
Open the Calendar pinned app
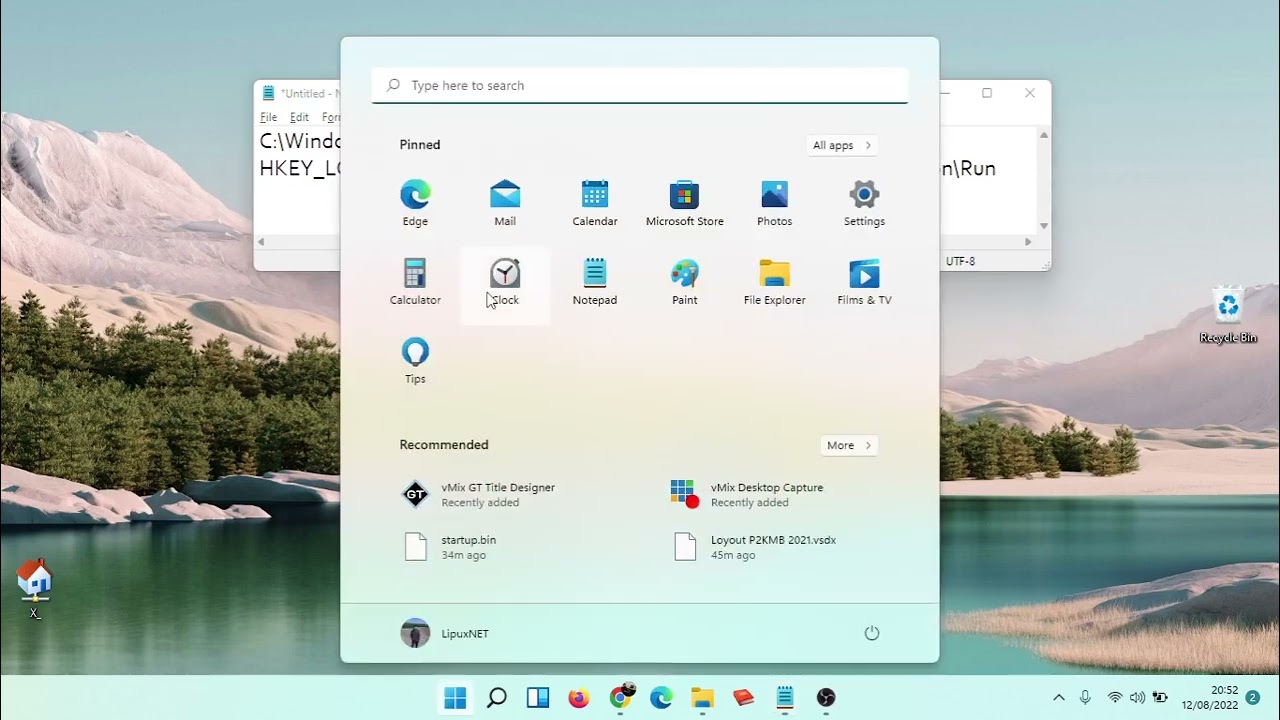pyautogui.click(x=595, y=203)
